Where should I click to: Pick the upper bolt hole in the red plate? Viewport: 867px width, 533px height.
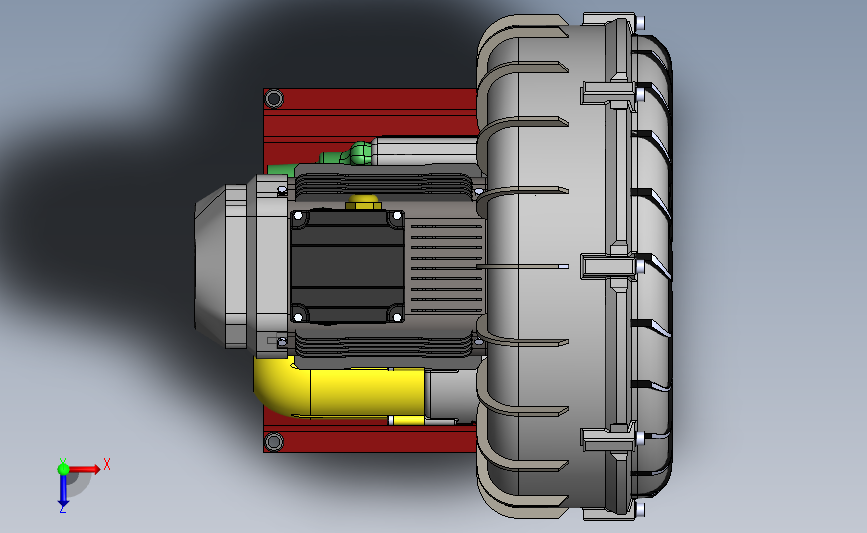coord(274,99)
